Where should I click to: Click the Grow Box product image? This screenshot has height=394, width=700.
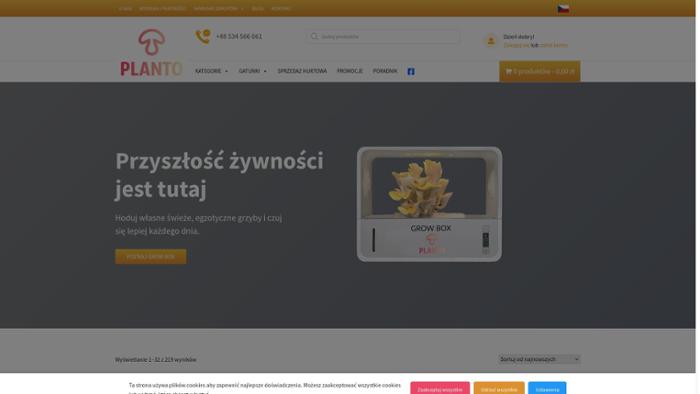[429, 204]
